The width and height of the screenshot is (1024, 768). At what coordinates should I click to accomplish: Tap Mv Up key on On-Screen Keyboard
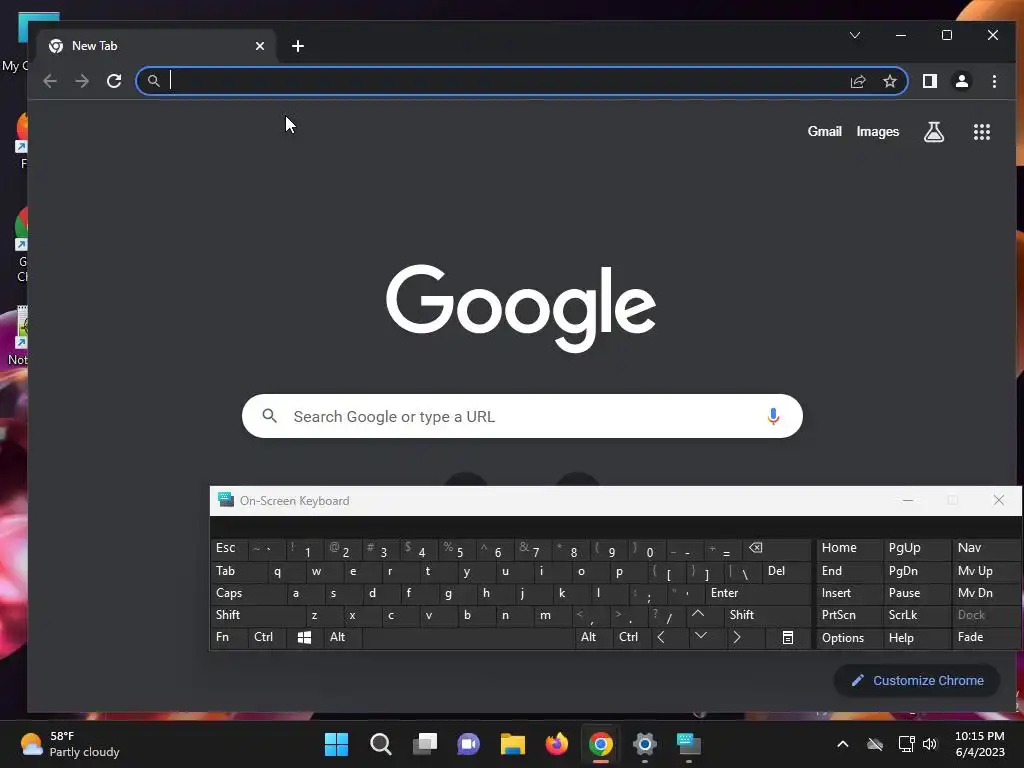tap(986, 571)
